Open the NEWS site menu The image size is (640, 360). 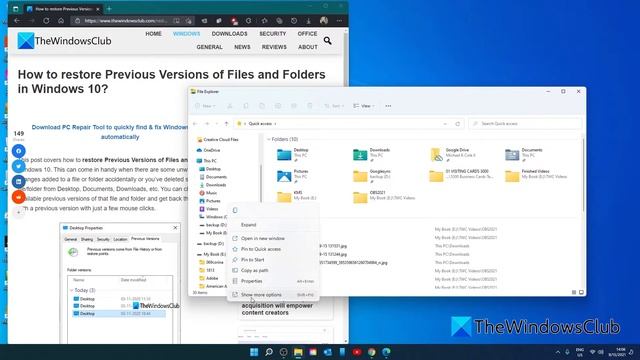click(x=242, y=47)
